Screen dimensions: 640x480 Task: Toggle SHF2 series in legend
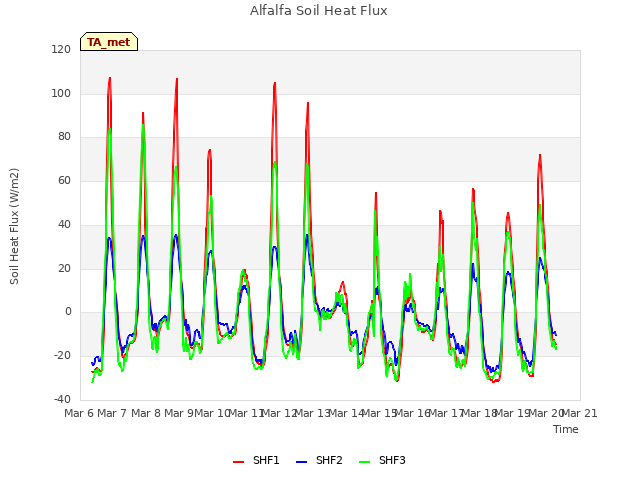click(x=319, y=460)
